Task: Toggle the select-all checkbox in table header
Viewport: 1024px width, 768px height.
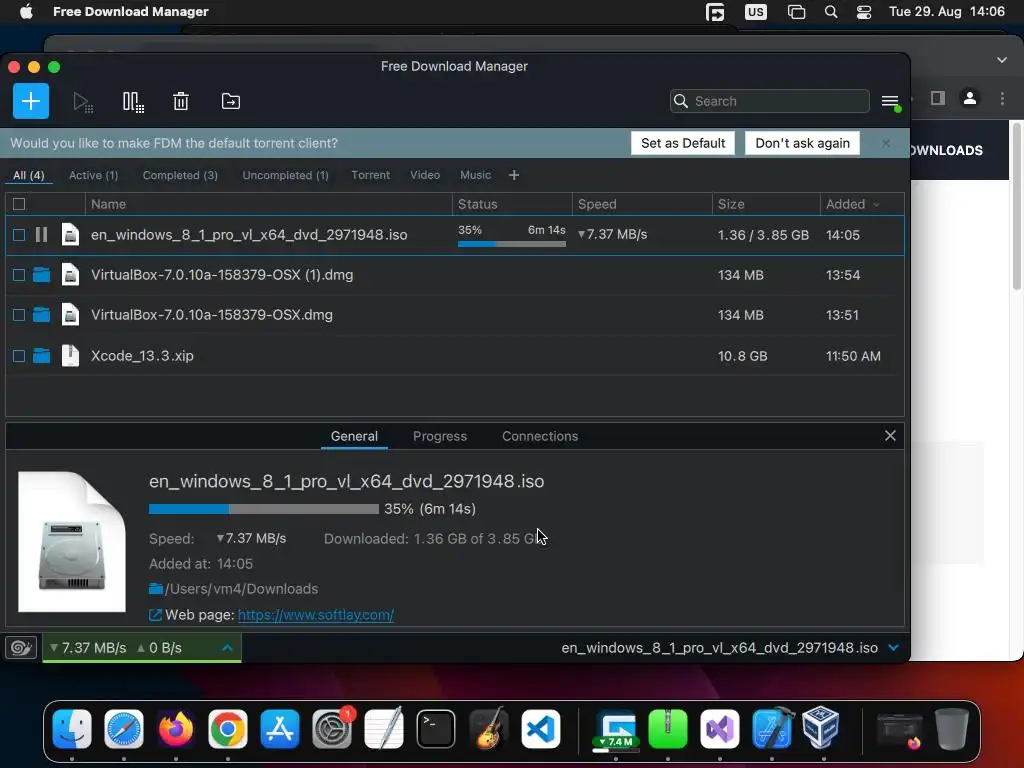Action: tap(19, 204)
